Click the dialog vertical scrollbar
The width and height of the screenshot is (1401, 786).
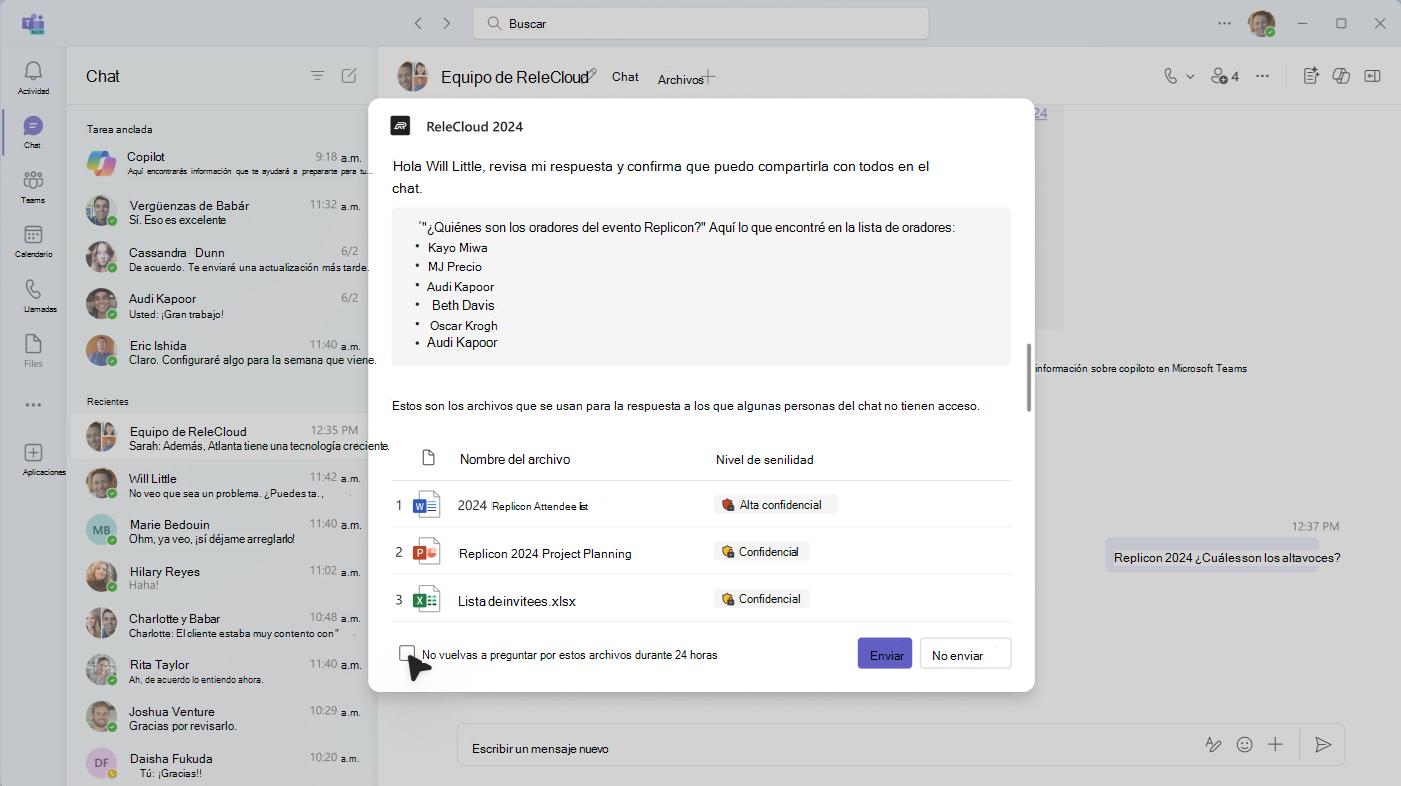pos(1029,378)
